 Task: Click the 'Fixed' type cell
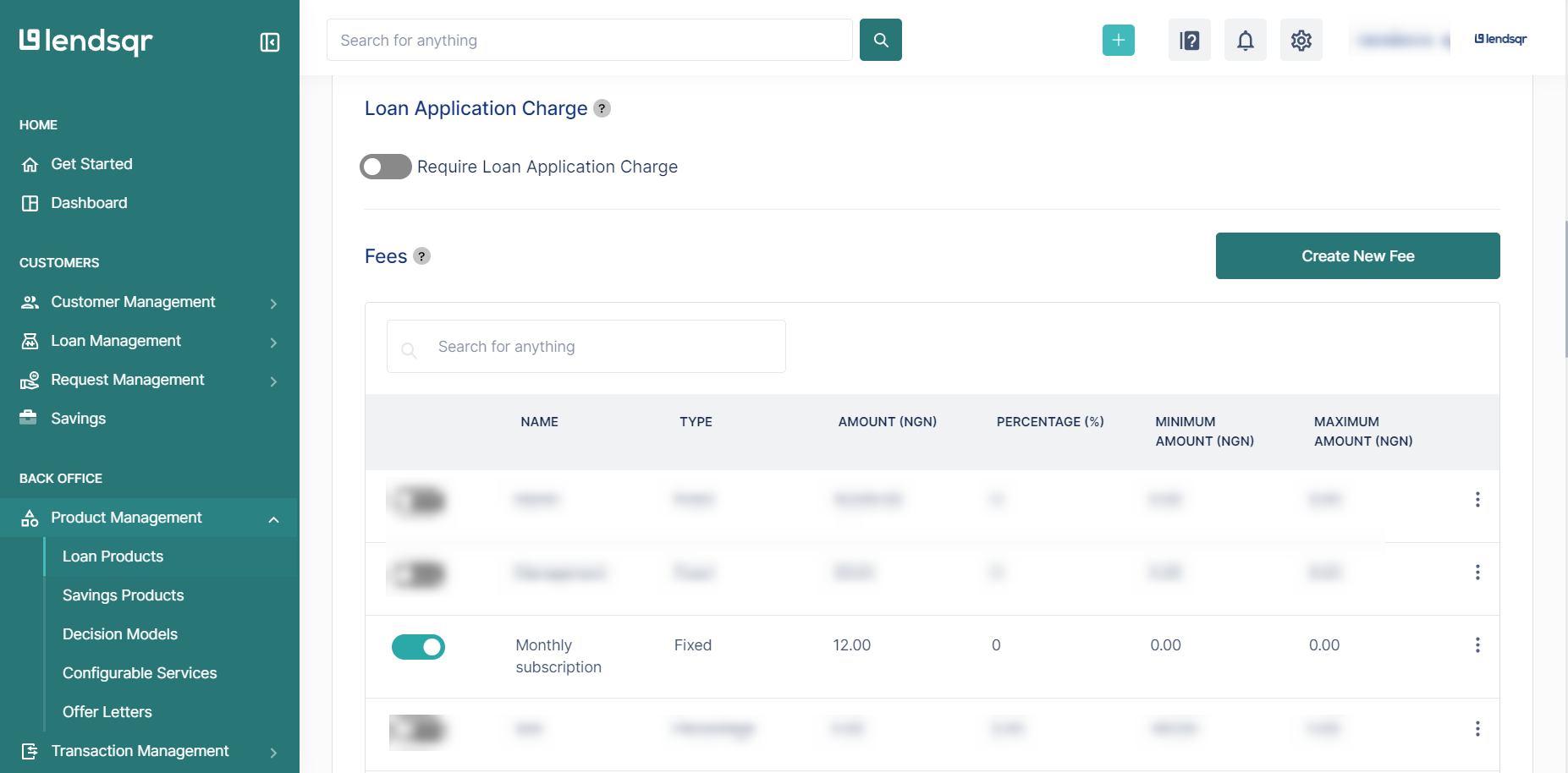tap(693, 645)
